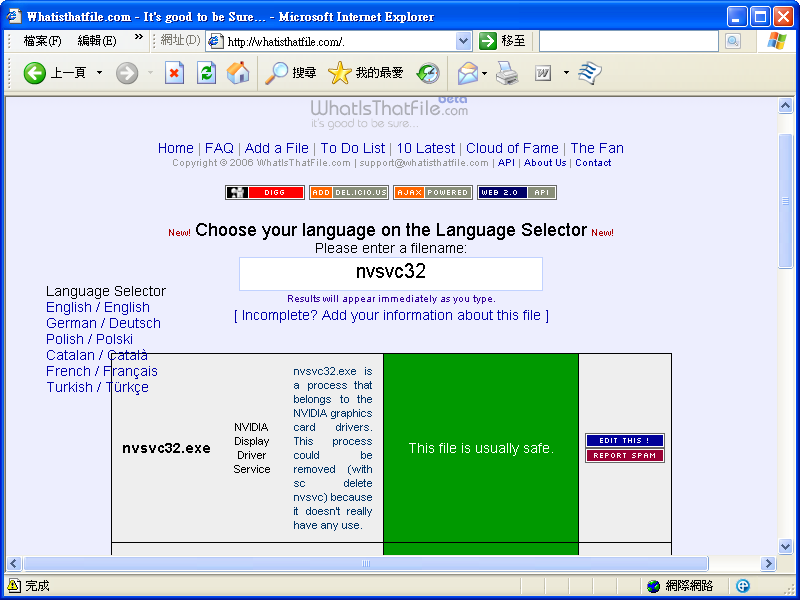This screenshot has width=800, height=600.
Task: Click the page icon in address bar
Action: pyautogui.click(x=216, y=41)
